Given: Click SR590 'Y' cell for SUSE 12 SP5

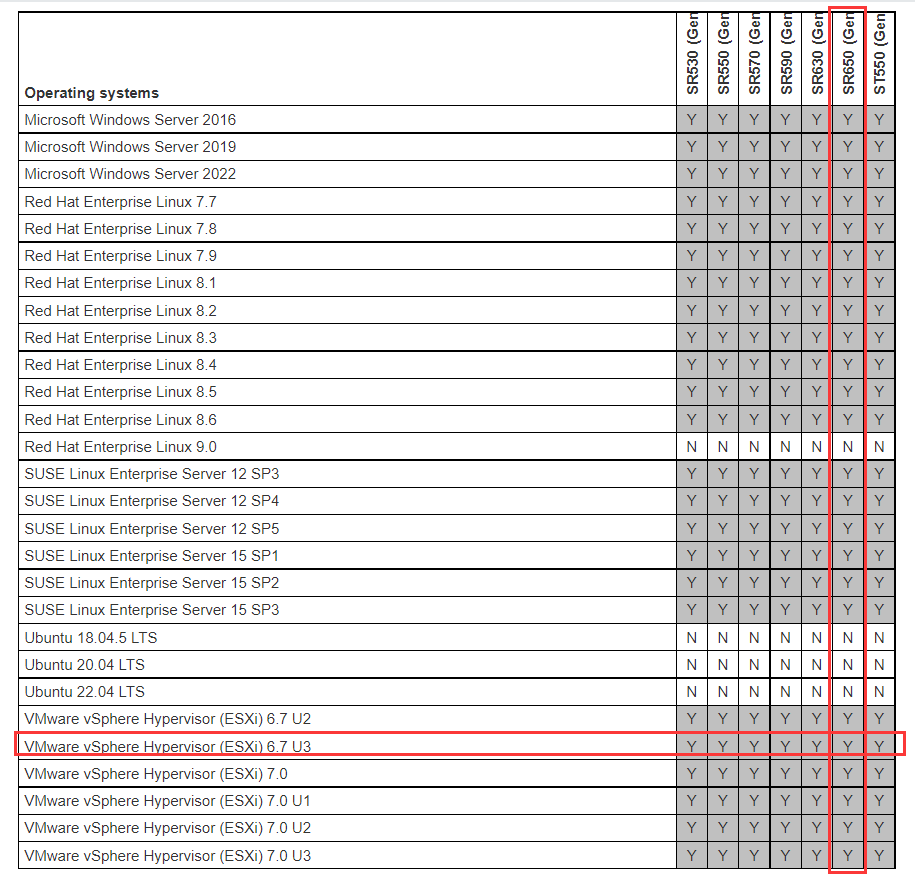Looking at the screenshot, I should pyautogui.click(x=786, y=529).
